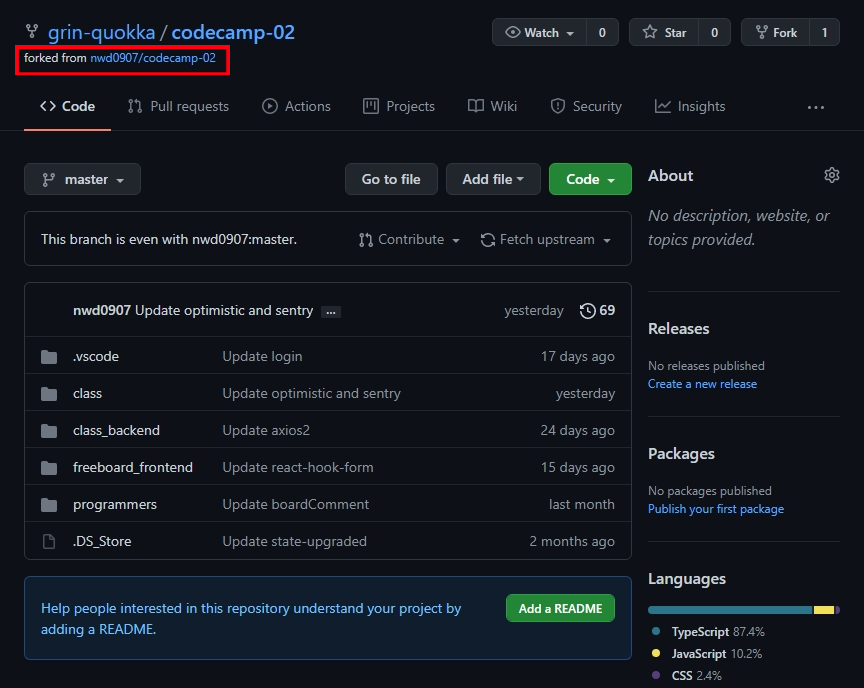Select JavaScript 10.2% language entry
Viewport: 864px width, 688px height.
pyautogui.click(x=707, y=654)
